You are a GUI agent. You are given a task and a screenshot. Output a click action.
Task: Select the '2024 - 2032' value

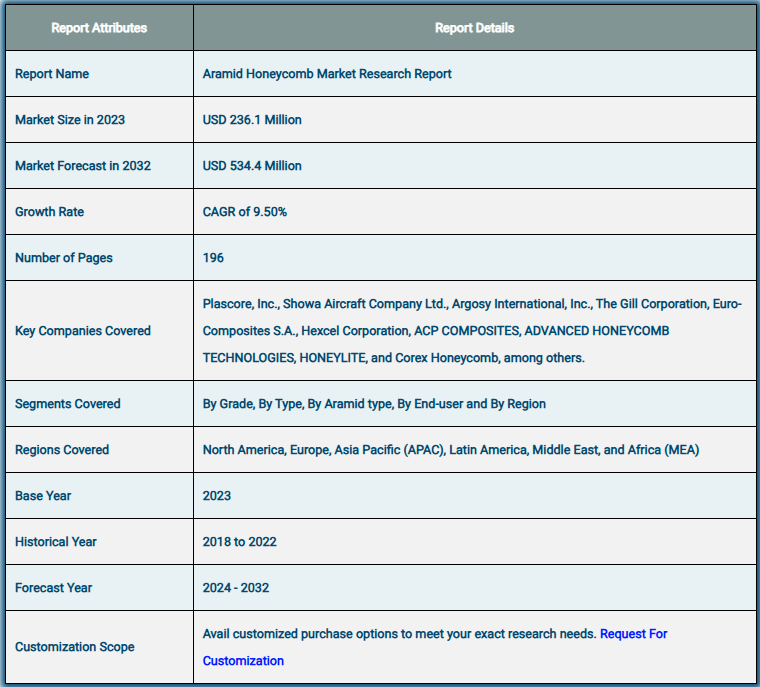click(x=236, y=588)
